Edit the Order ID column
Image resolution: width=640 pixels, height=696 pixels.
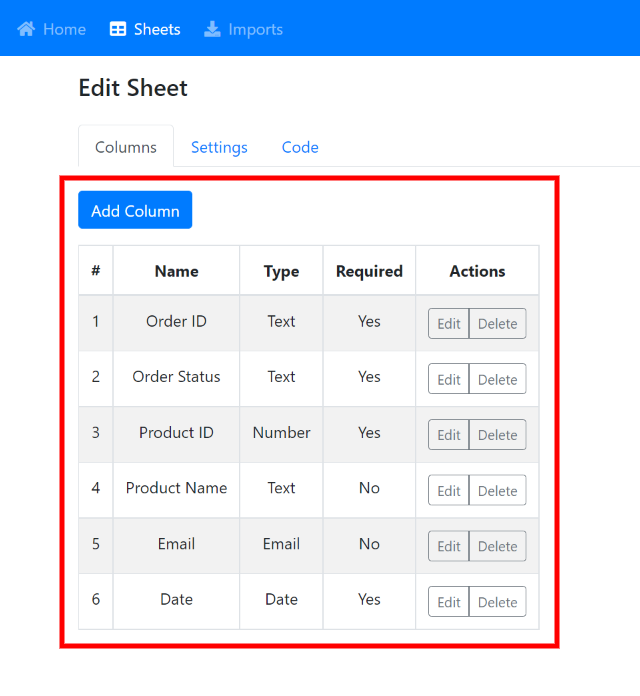point(449,324)
